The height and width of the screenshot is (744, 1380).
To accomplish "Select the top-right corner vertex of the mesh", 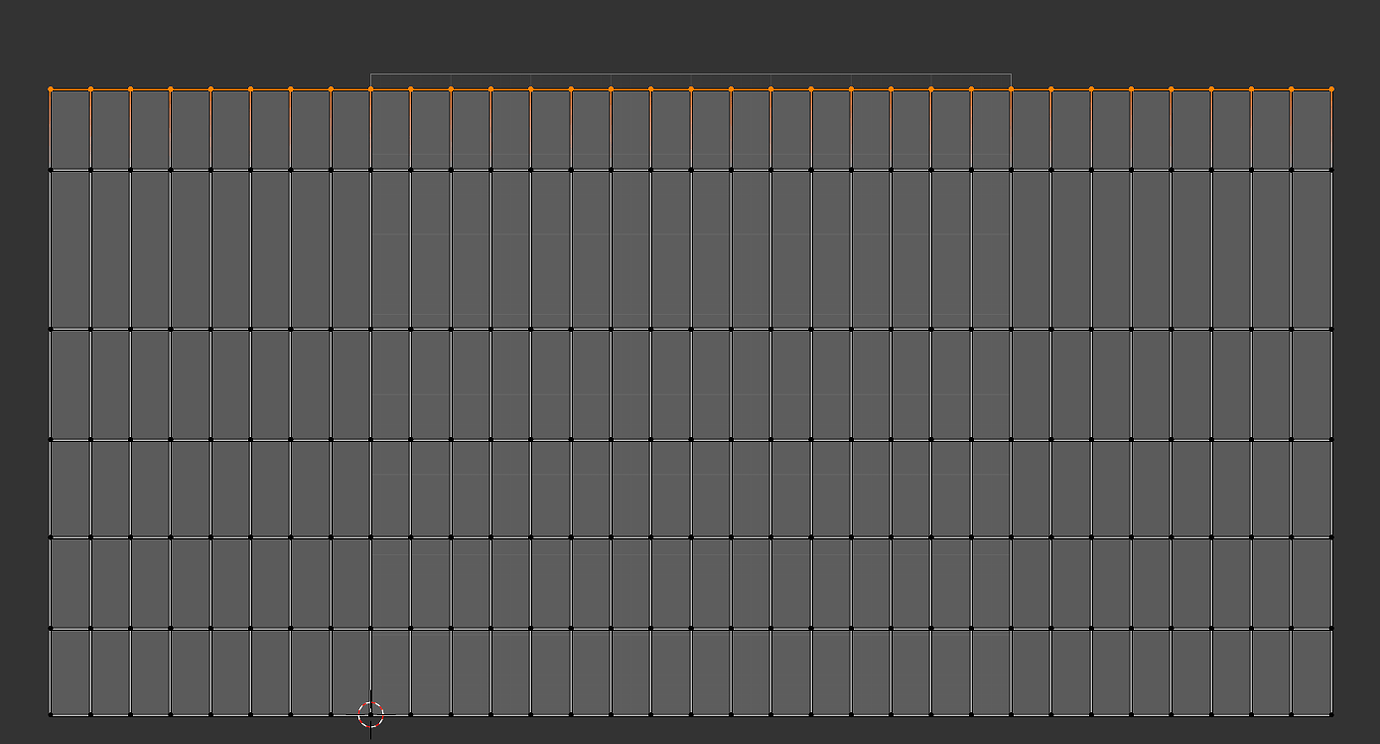I will coord(1332,88).
